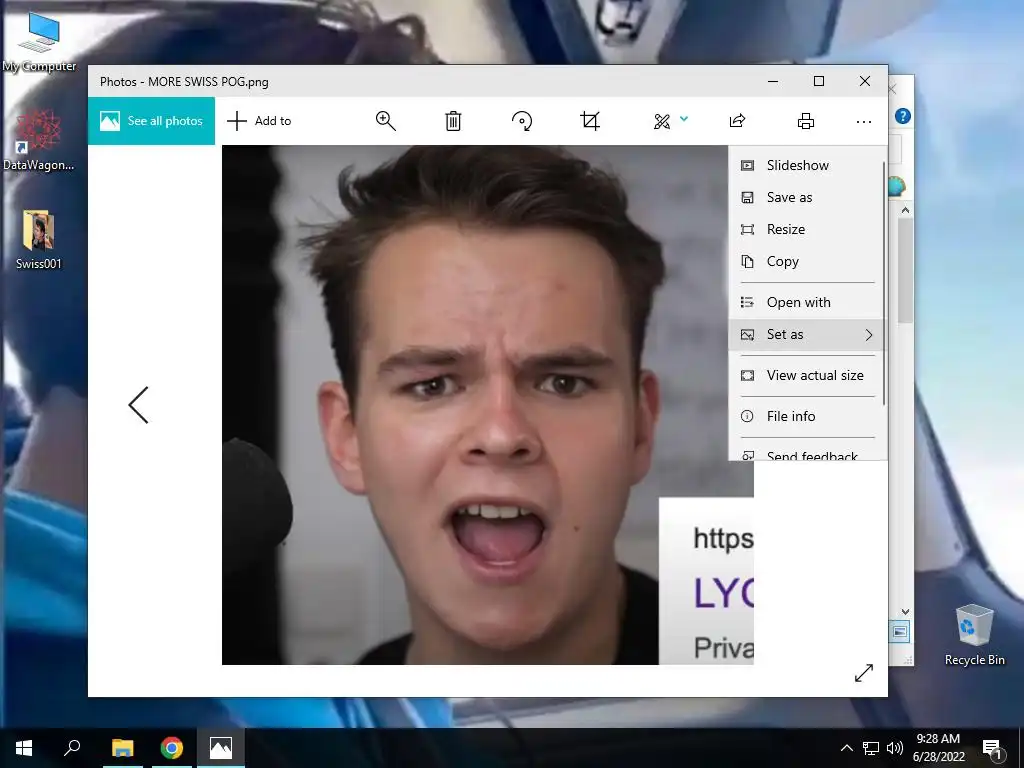Click the fullscreen expand arrows icon
This screenshot has height=768, width=1024.
(x=864, y=673)
